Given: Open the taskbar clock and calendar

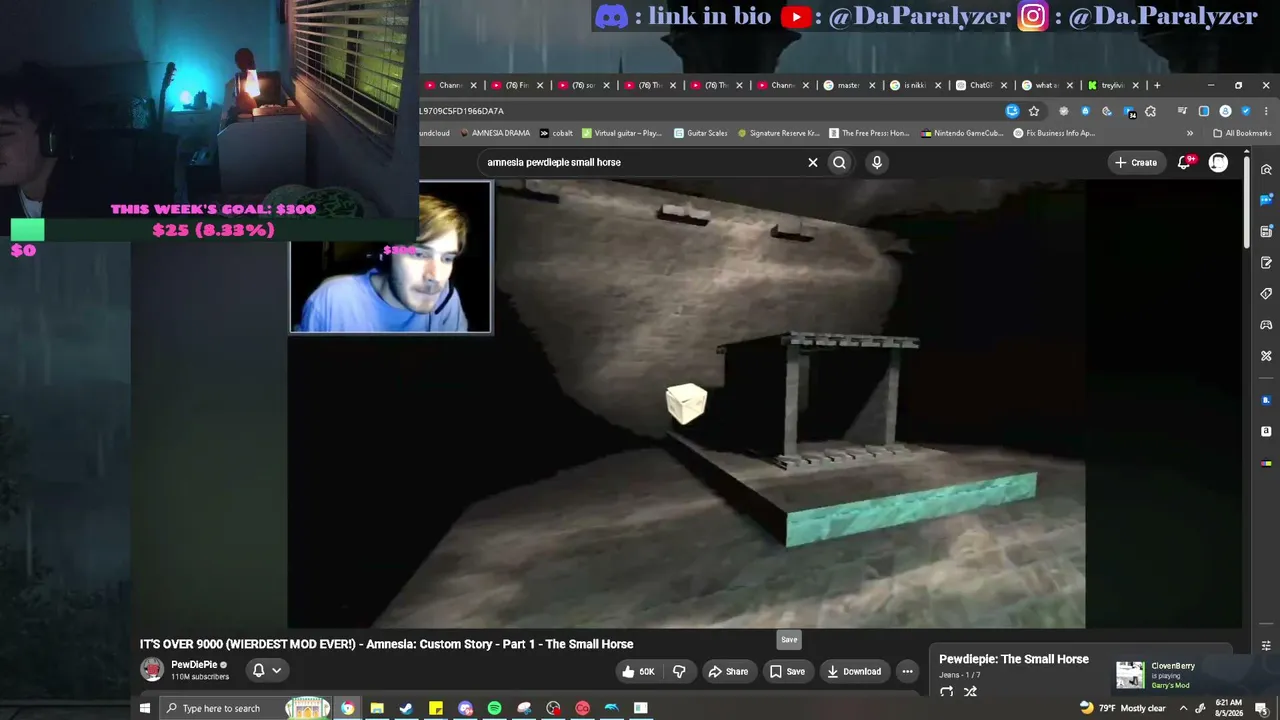Looking at the screenshot, I should pyautogui.click(x=1228, y=708).
